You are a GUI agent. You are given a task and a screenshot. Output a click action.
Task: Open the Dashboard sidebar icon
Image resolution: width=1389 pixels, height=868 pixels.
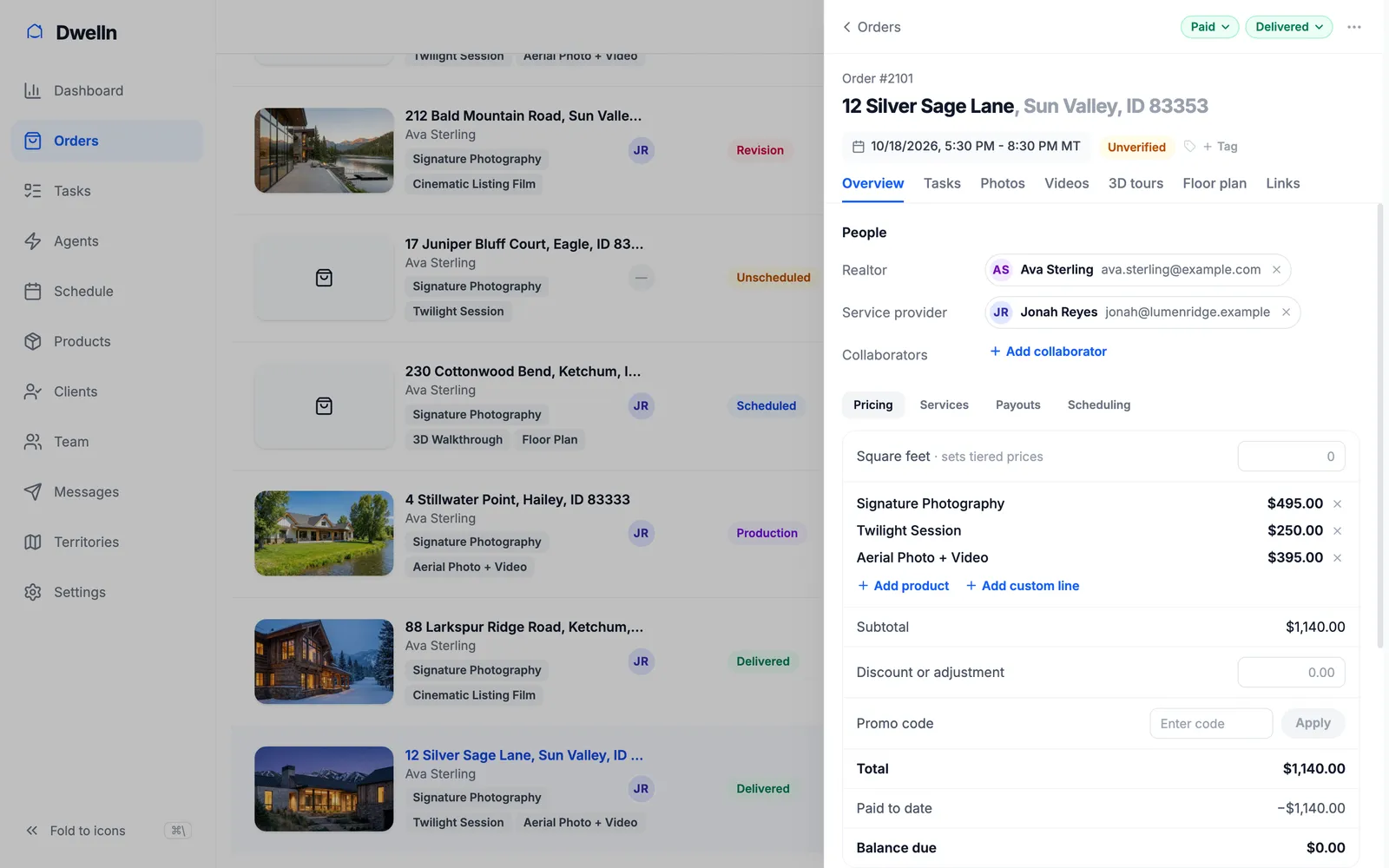tap(33, 90)
